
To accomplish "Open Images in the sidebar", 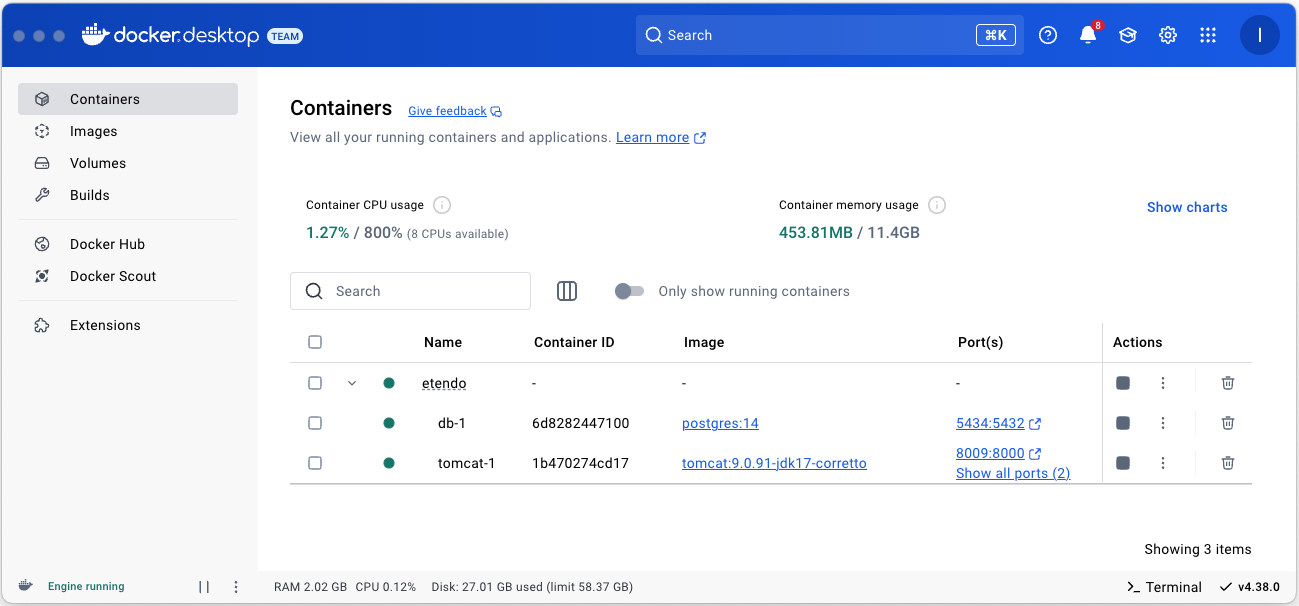I will tap(128, 131).
